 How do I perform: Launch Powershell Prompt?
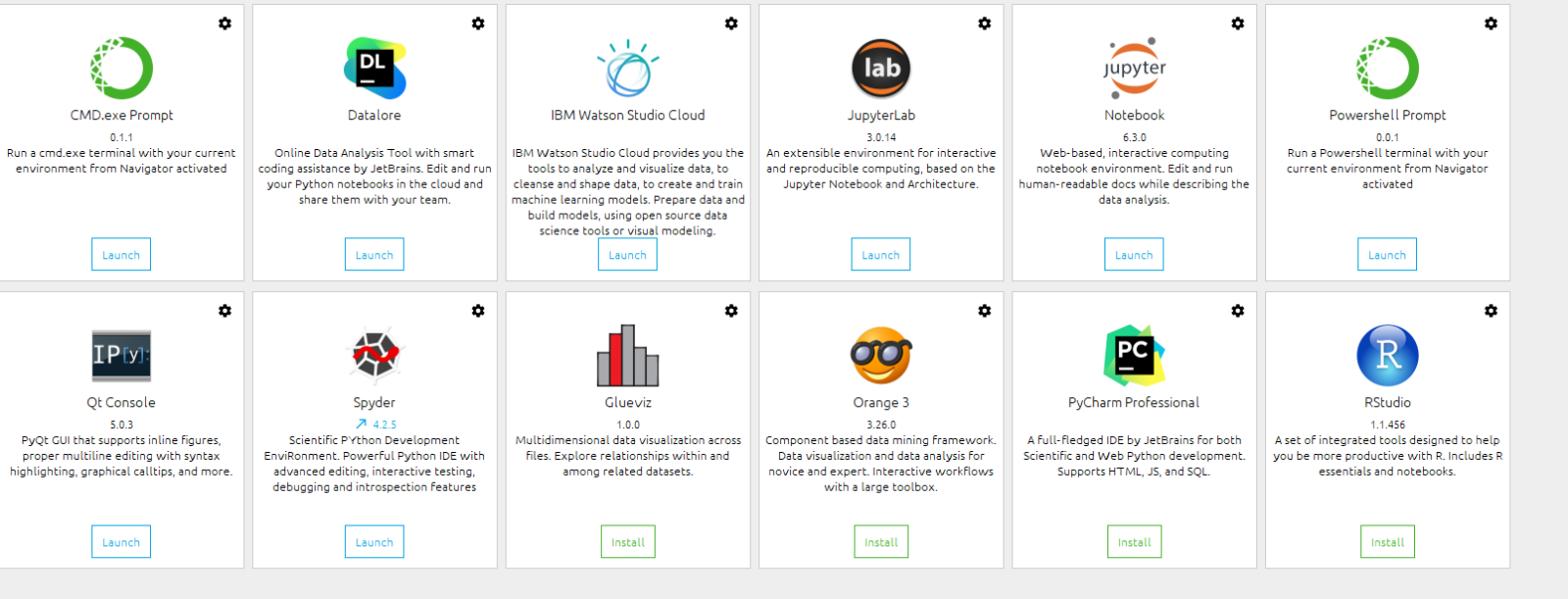(1387, 255)
